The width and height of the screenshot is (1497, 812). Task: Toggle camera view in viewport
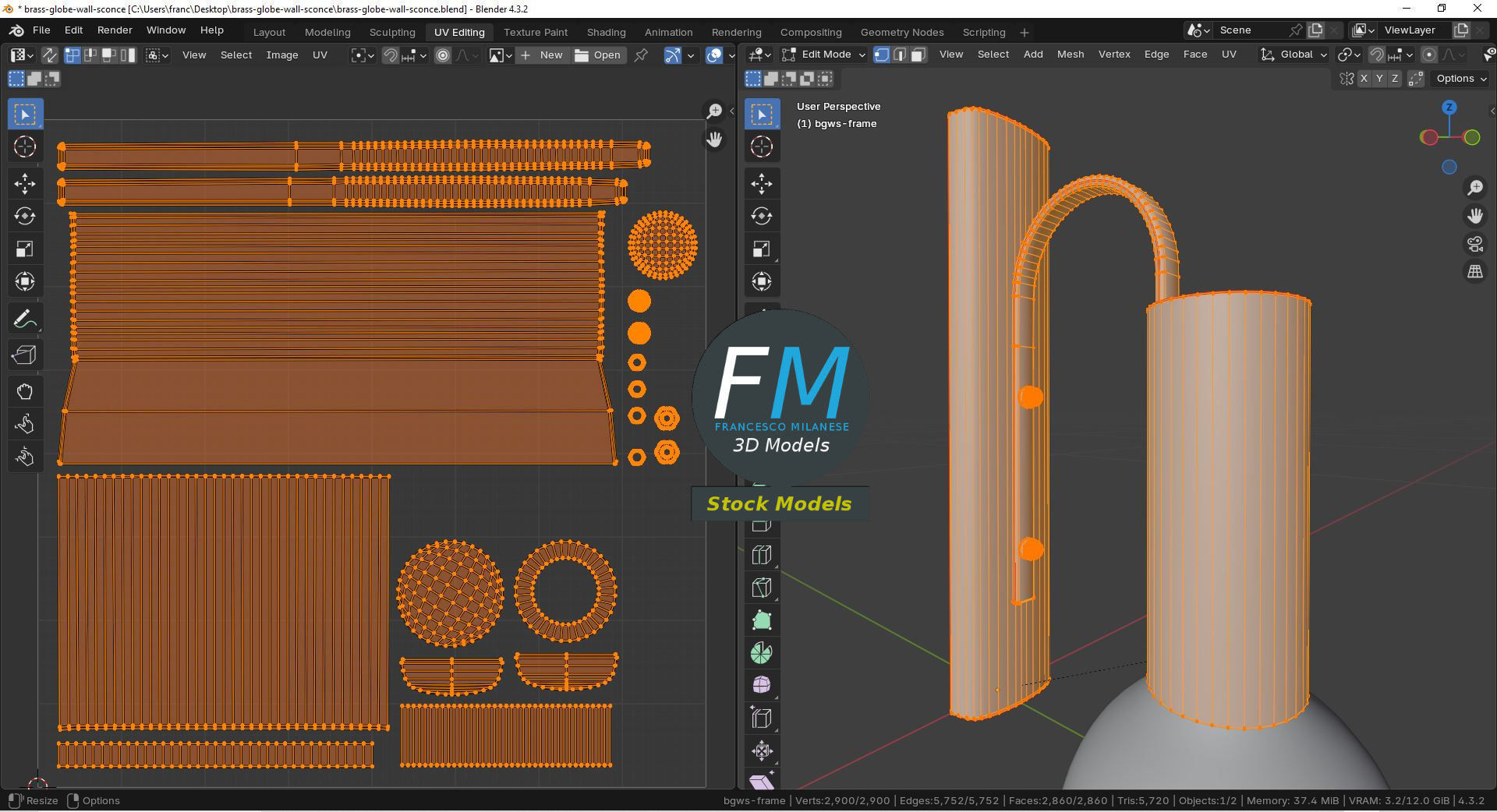pyautogui.click(x=1475, y=244)
